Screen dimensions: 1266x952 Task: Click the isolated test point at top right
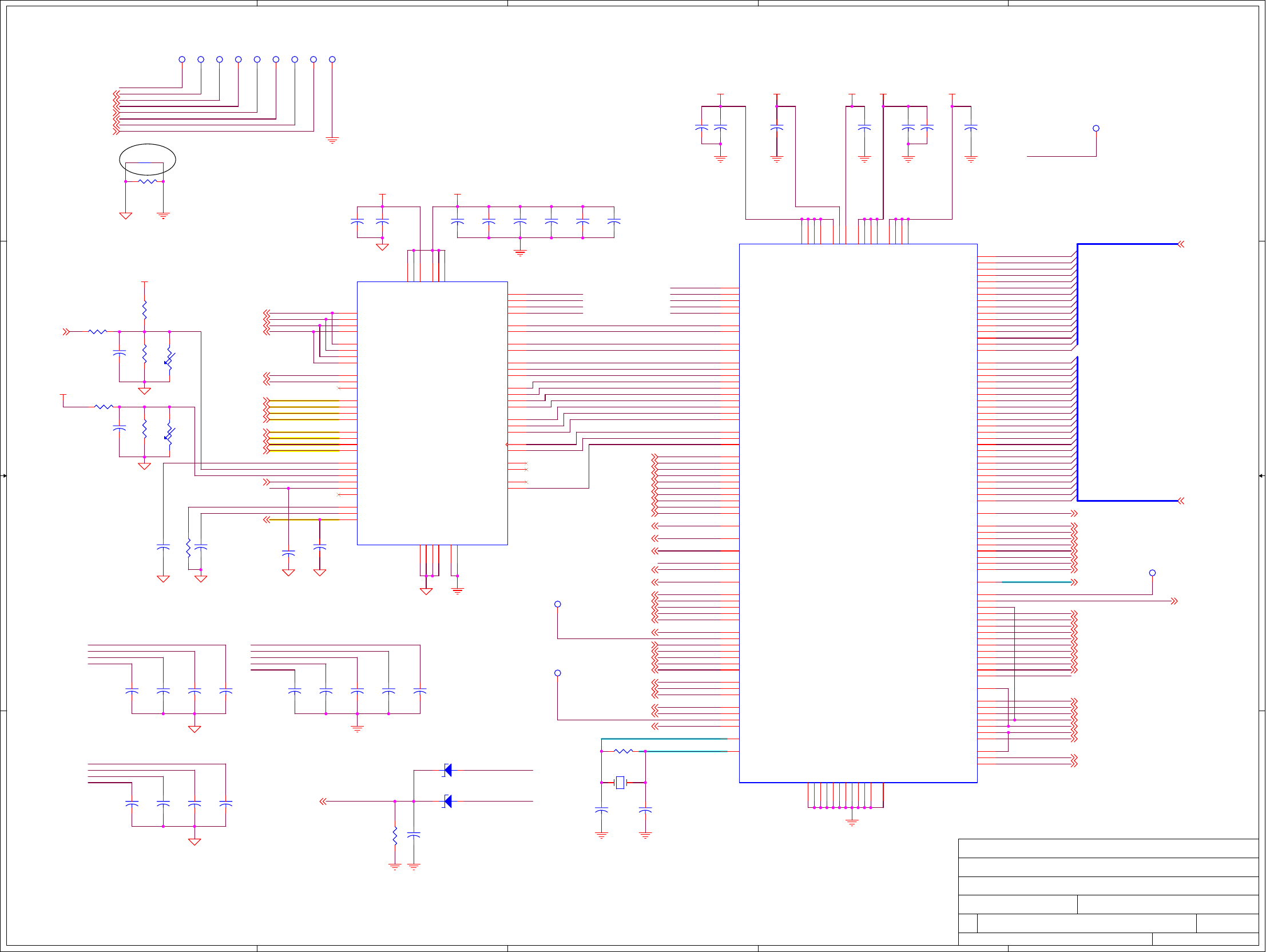[1096, 128]
